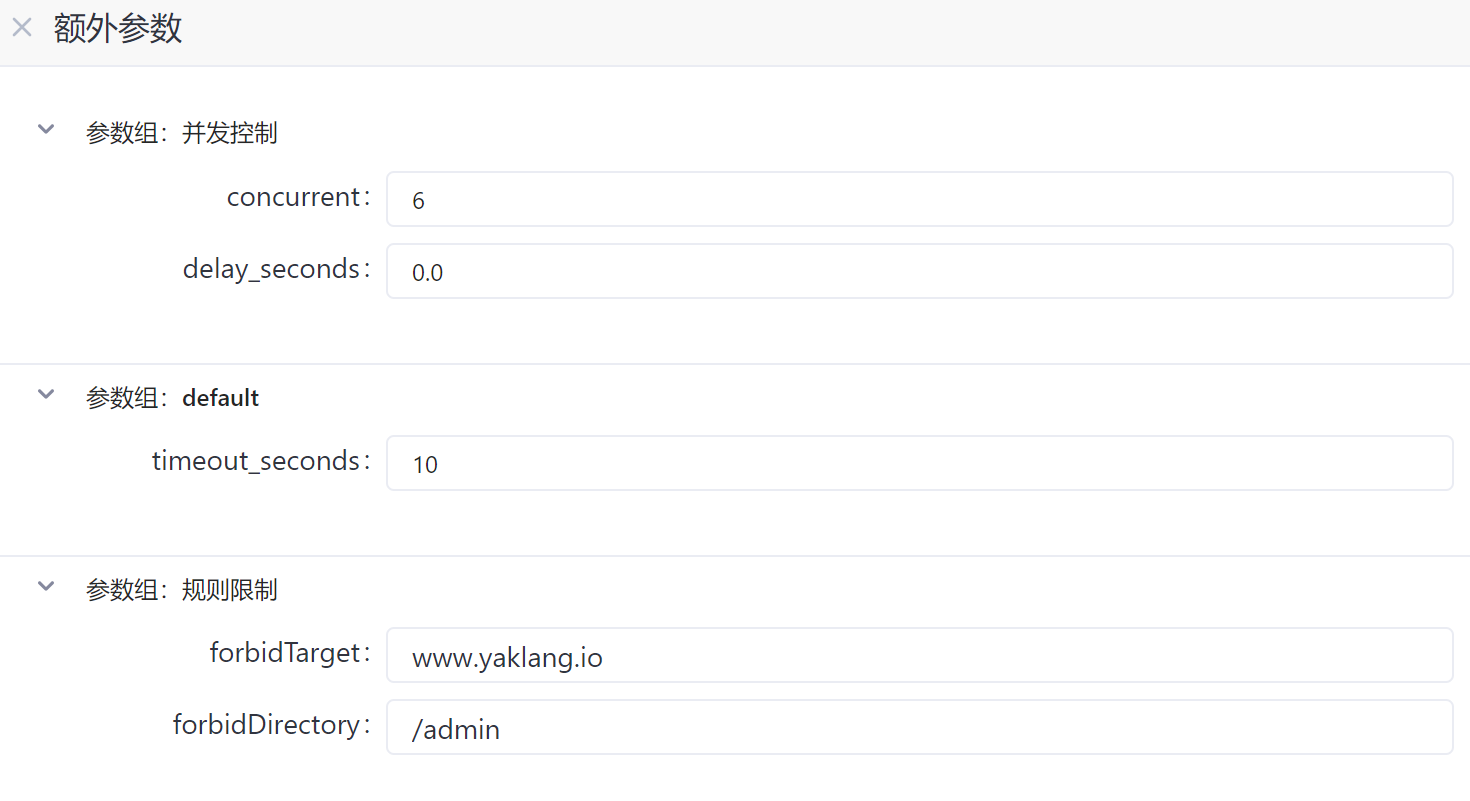Click the concurrent input field
1470x801 pixels.
point(919,199)
